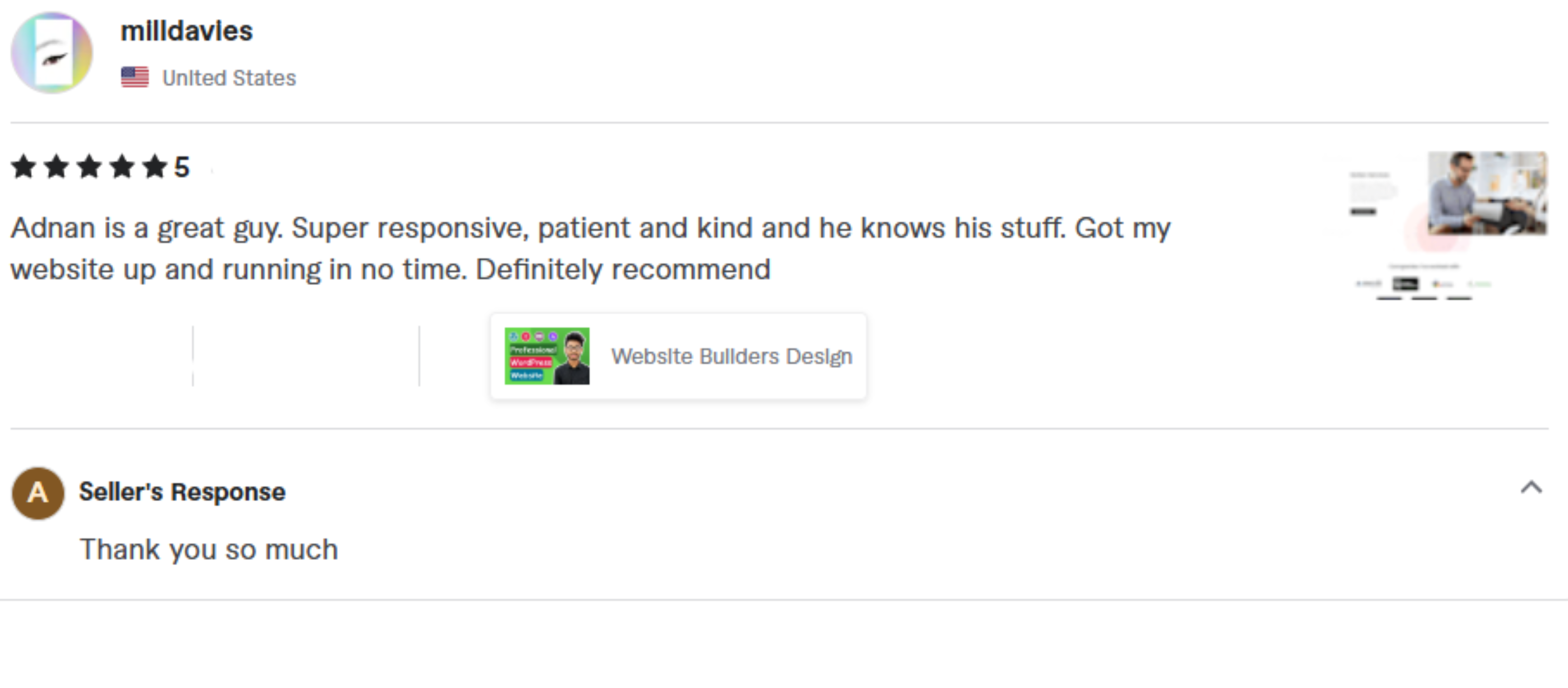
Task: Collapse the seller's response with the chevron
Action: [x=1531, y=488]
